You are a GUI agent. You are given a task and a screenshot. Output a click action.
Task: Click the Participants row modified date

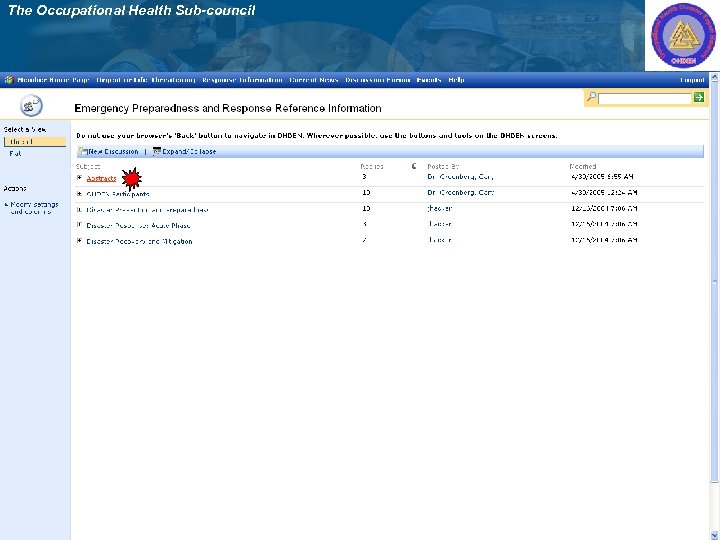click(604, 192)
